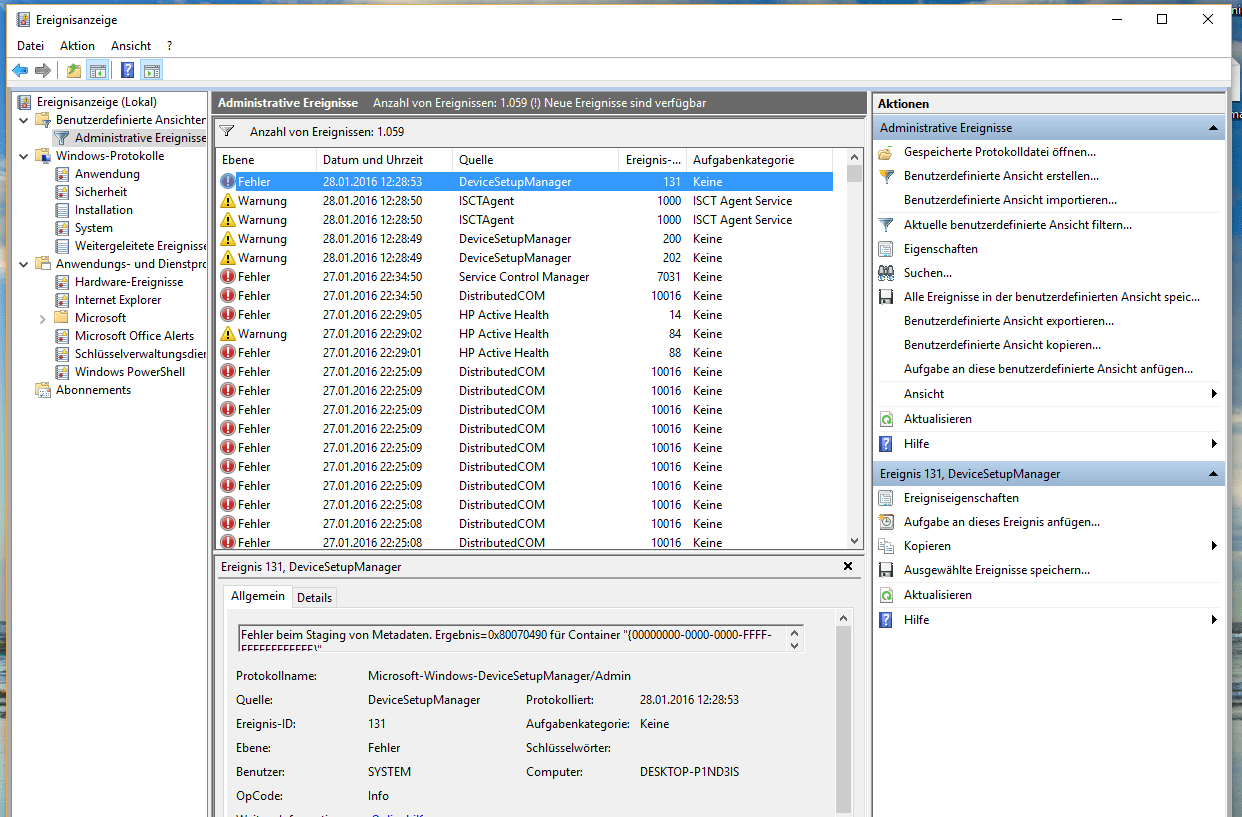Select Windows PowerShell log in tree
This screenshot has height=817, width=1242.
tap(130, 372)
